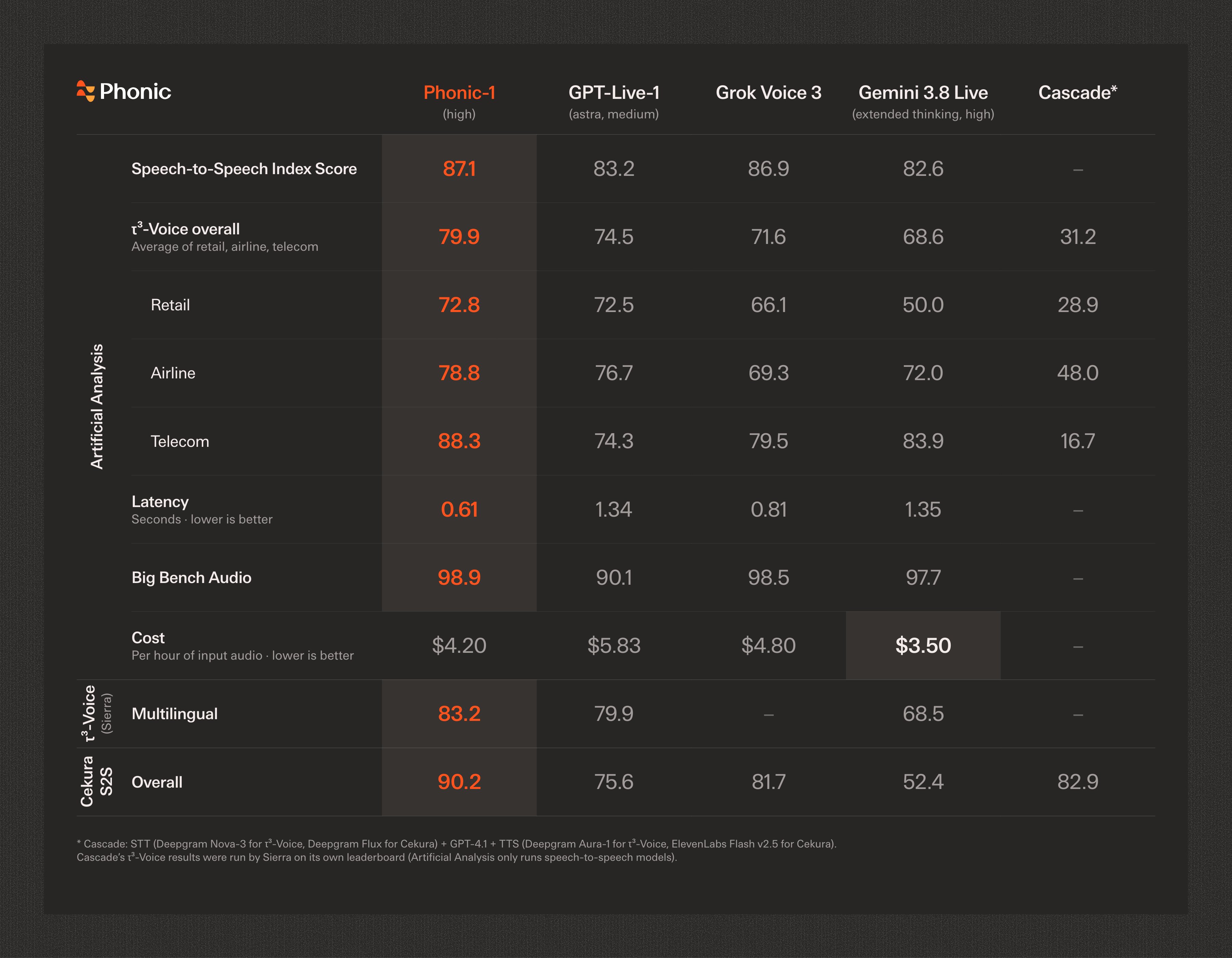This screenshot has width=1232, height=958.
Task: Click the Multilingual row label
Action: (x=174, y=714)
